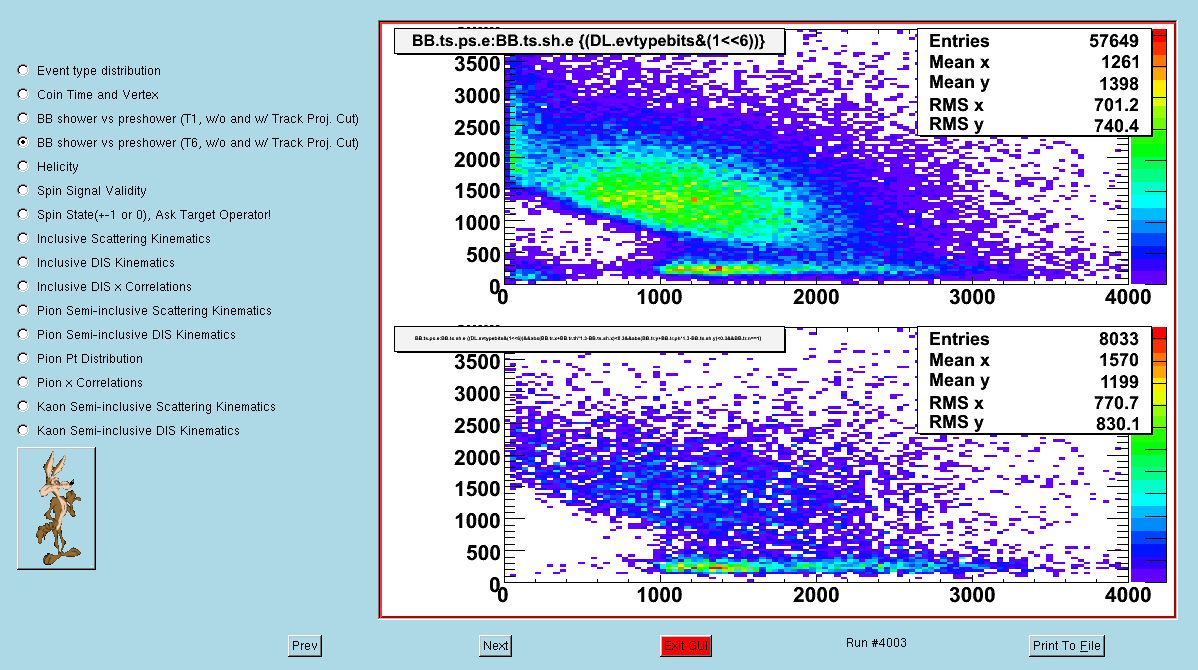
Task: Click Mean y value 1398 in top stats
Action: [x=1119, y=83]
